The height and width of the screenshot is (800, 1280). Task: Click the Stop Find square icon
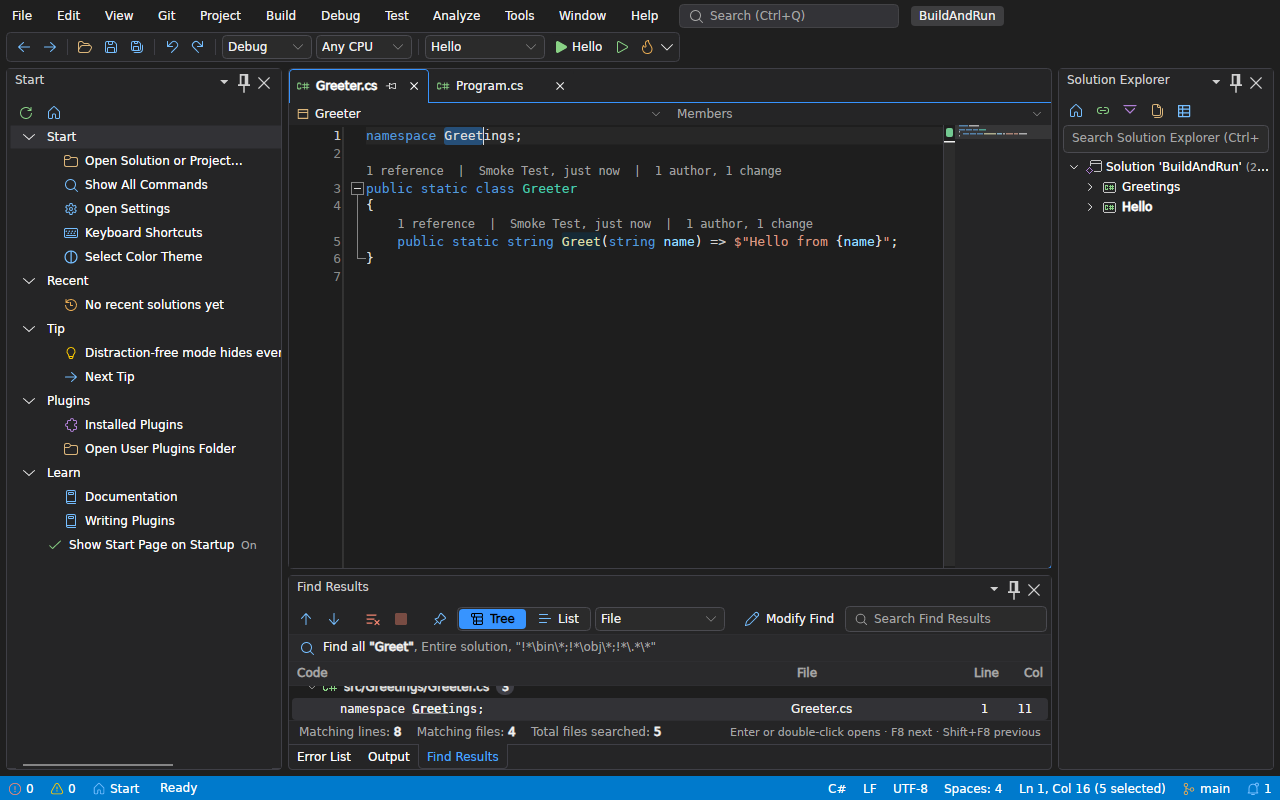coord(401,619)
